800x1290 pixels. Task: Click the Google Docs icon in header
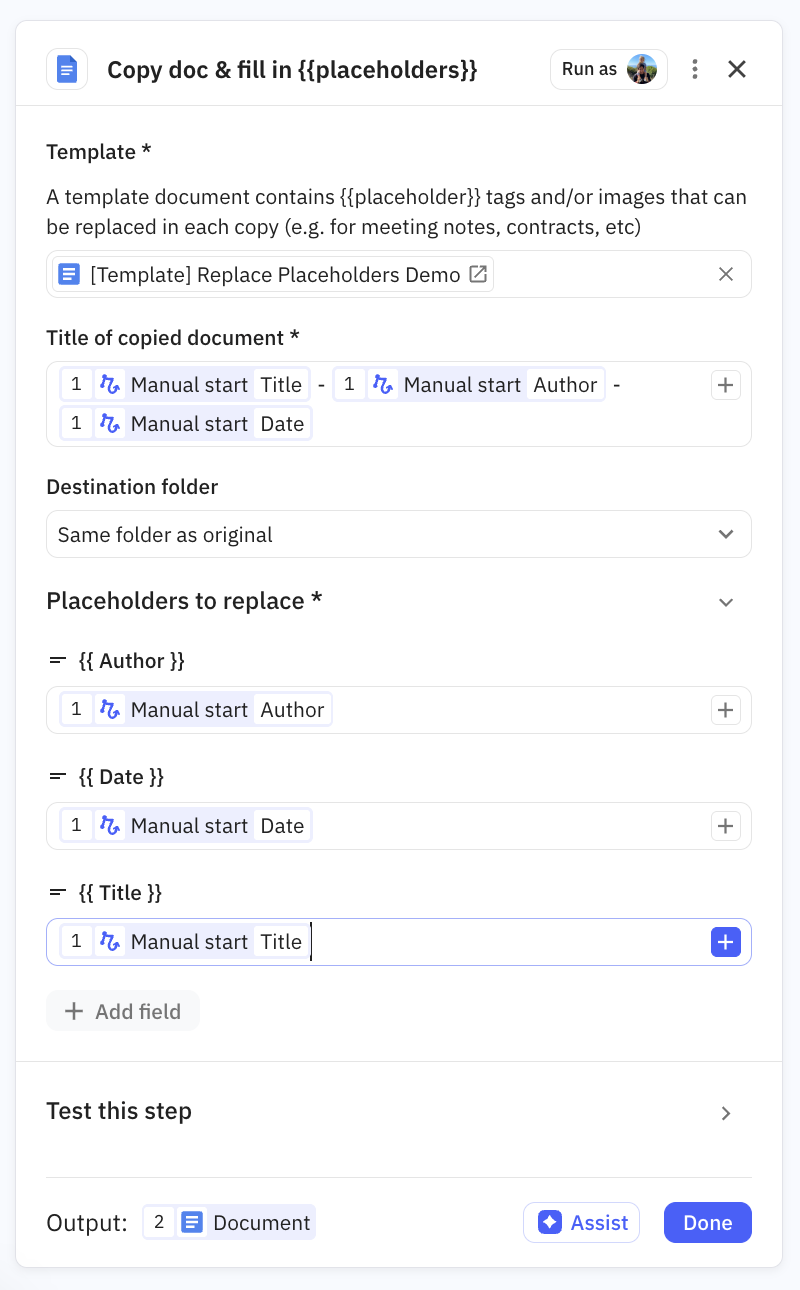pos(67,70)
